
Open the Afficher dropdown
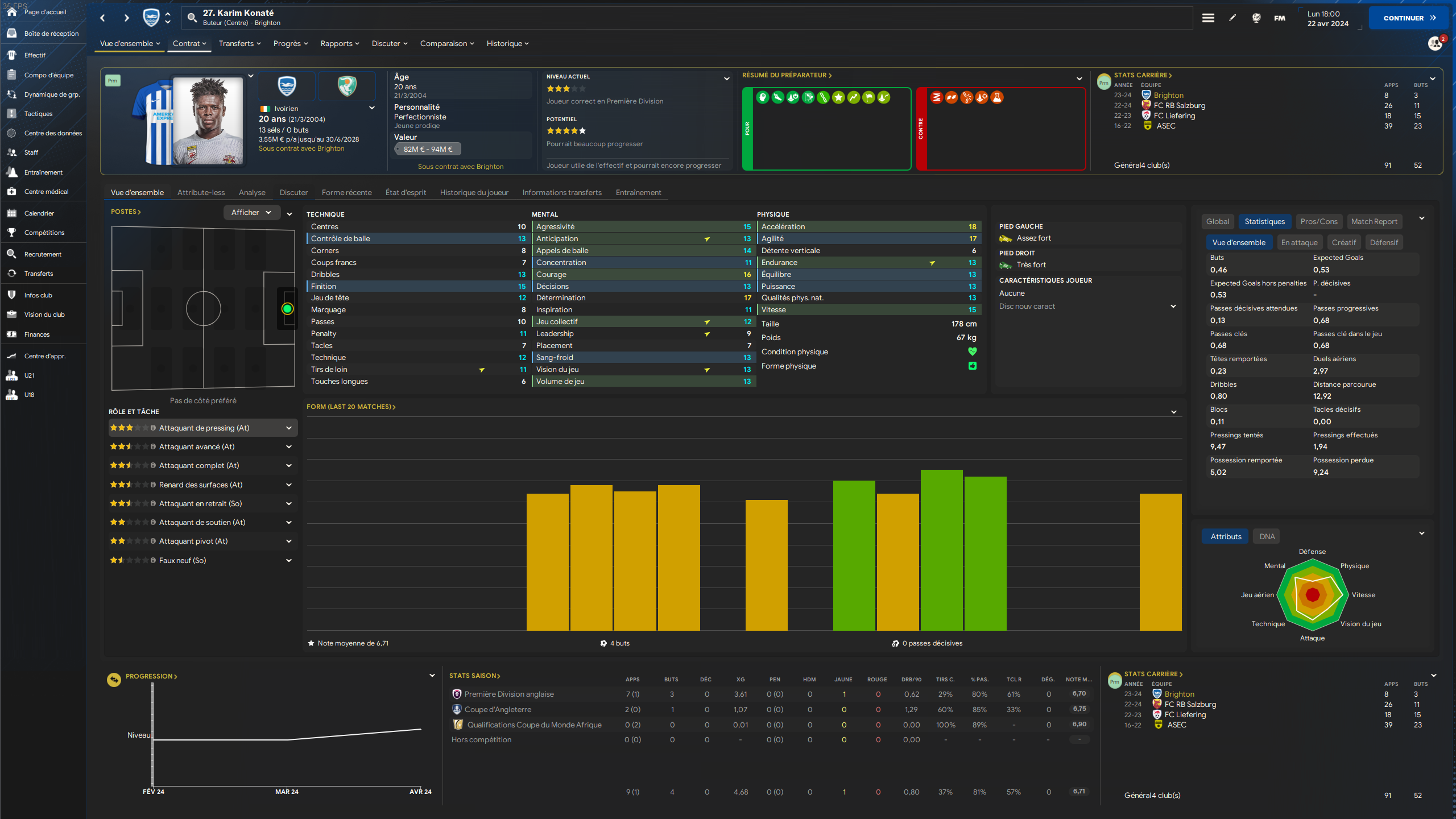(x=251, y=212)
